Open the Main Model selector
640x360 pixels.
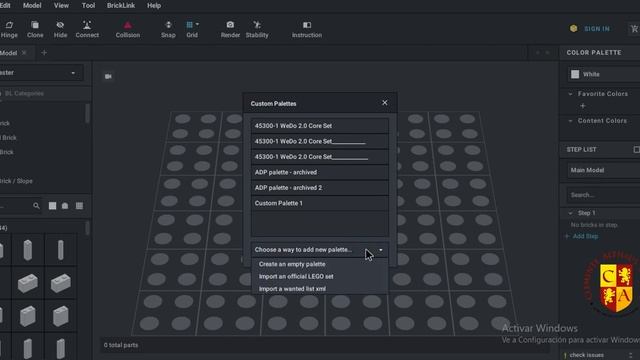[604, 170]
